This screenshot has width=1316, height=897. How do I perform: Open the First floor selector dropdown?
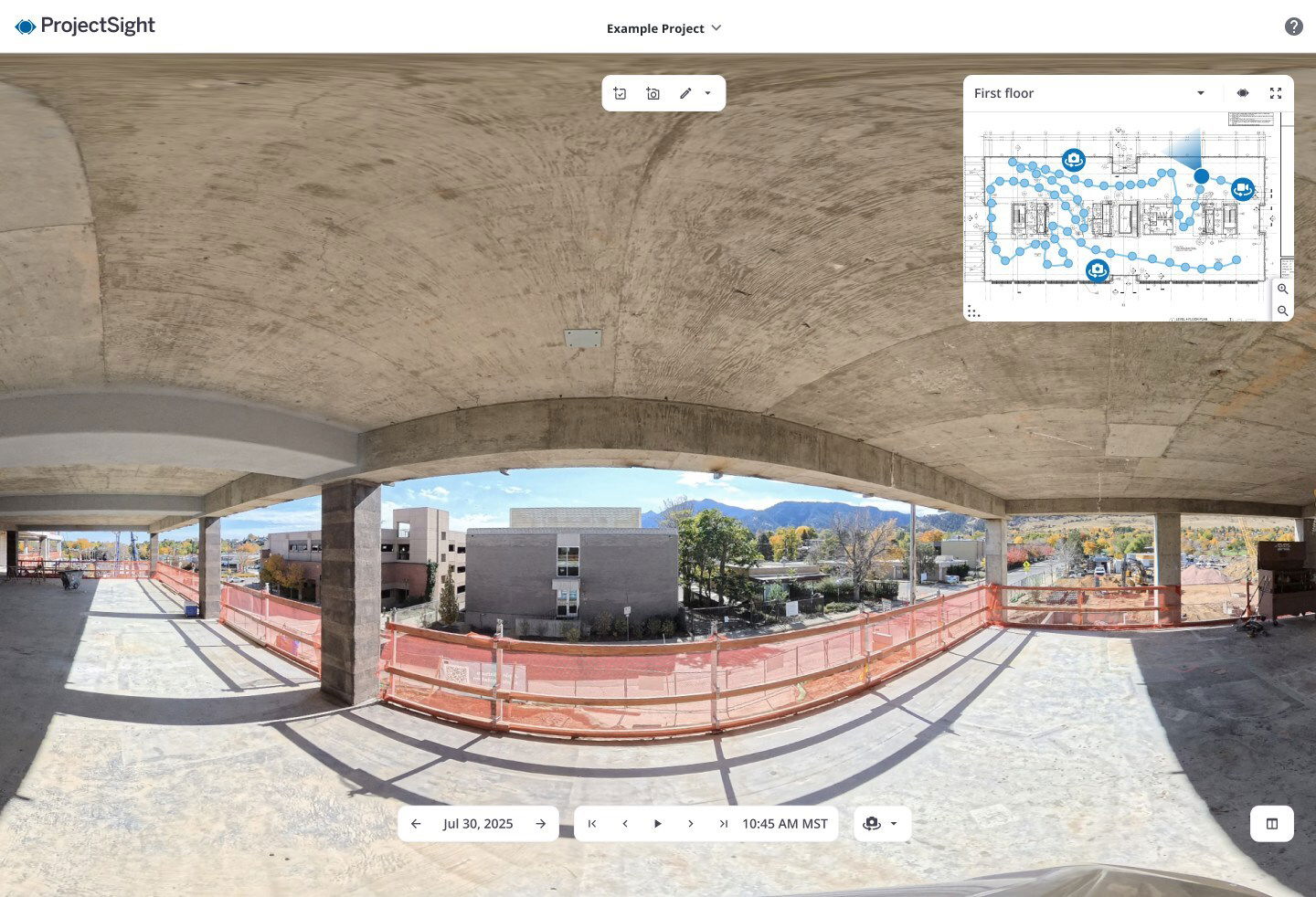(1200, 92)
